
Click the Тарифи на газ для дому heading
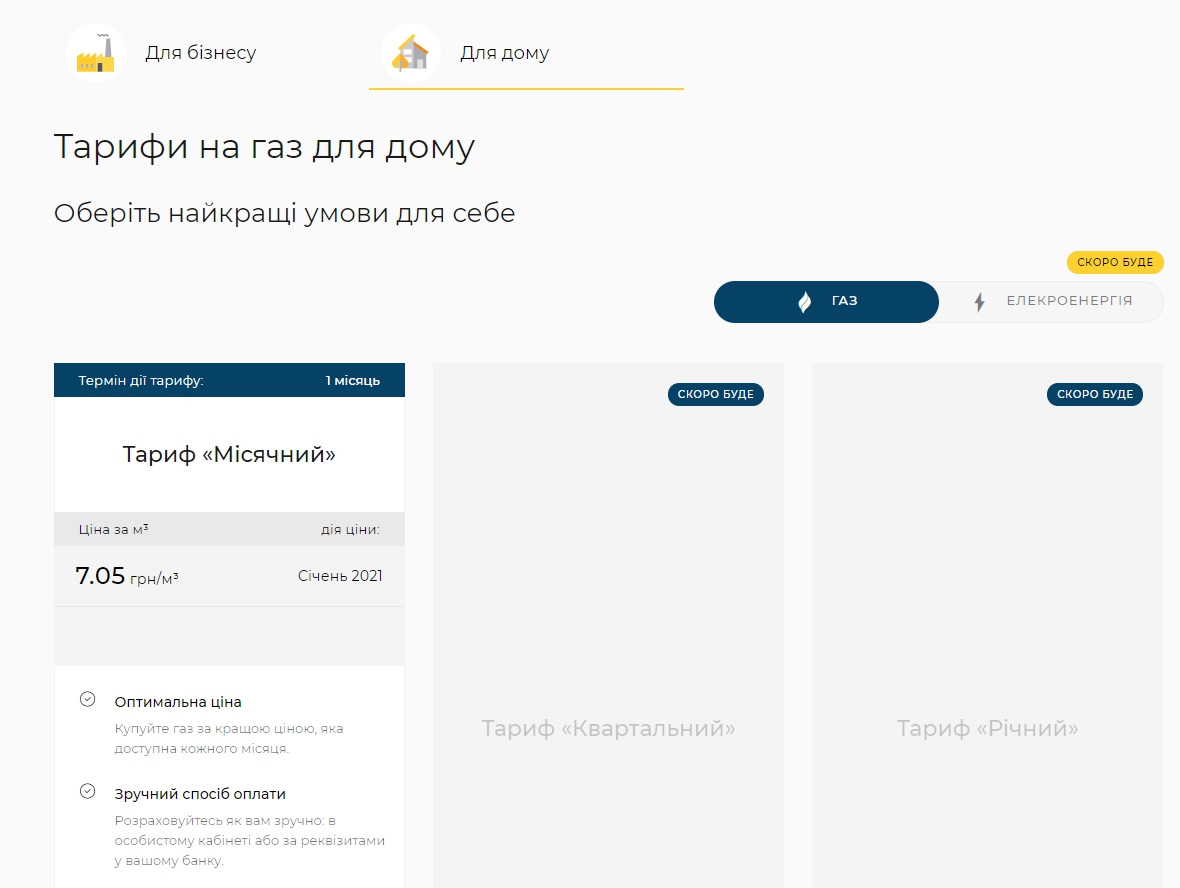(x=264, y=147)
